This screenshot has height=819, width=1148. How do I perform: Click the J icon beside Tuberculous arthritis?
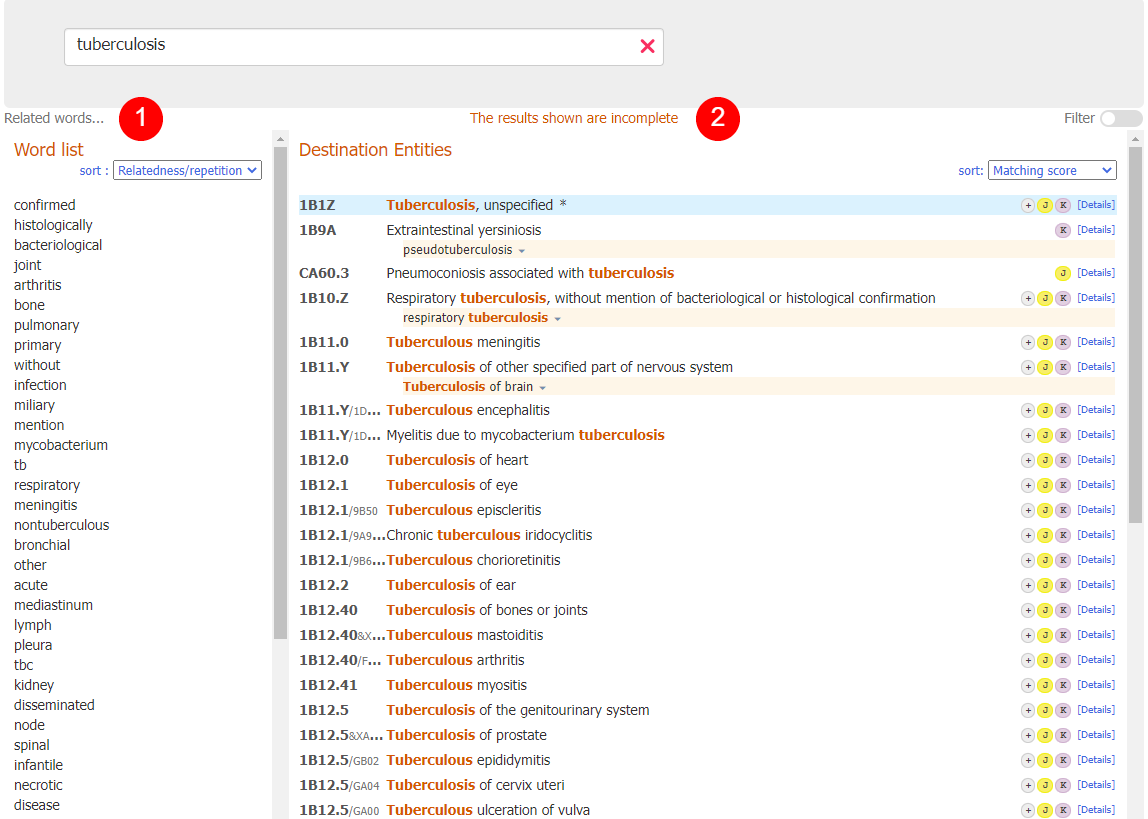pos(1046,660)
